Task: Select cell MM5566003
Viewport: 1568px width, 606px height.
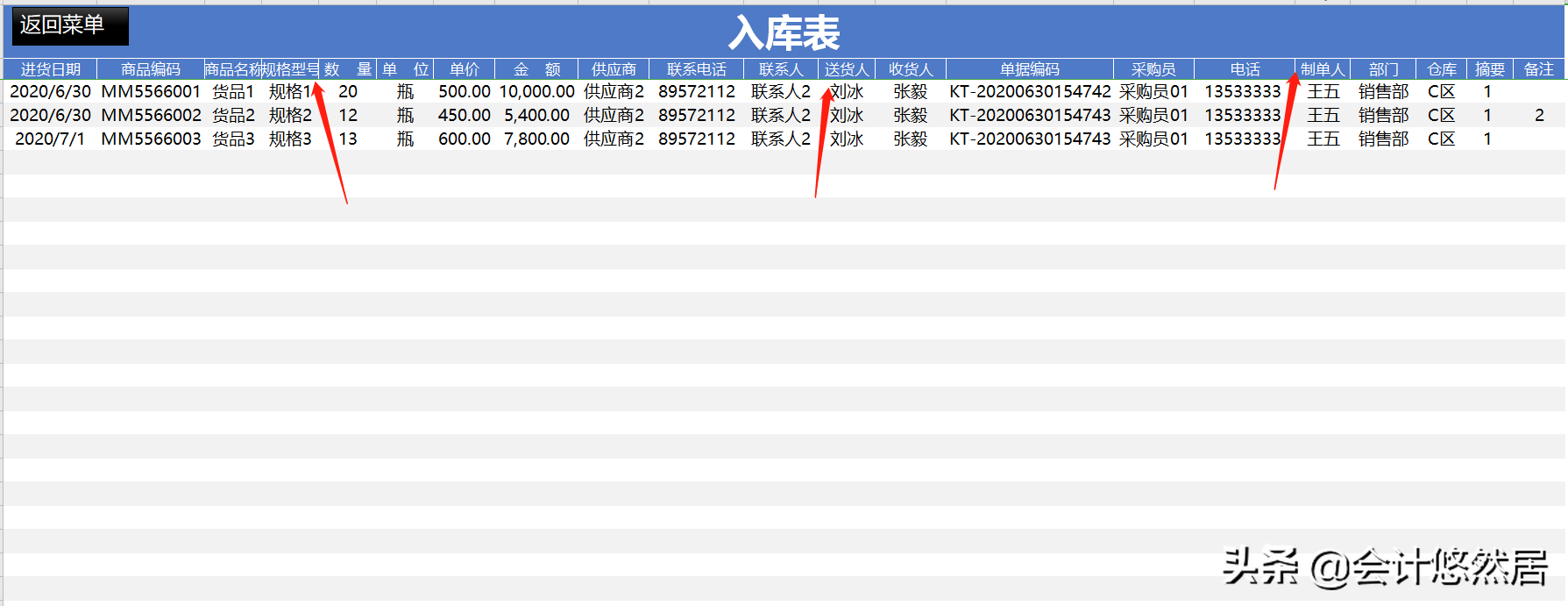Action: click(151, 139)
